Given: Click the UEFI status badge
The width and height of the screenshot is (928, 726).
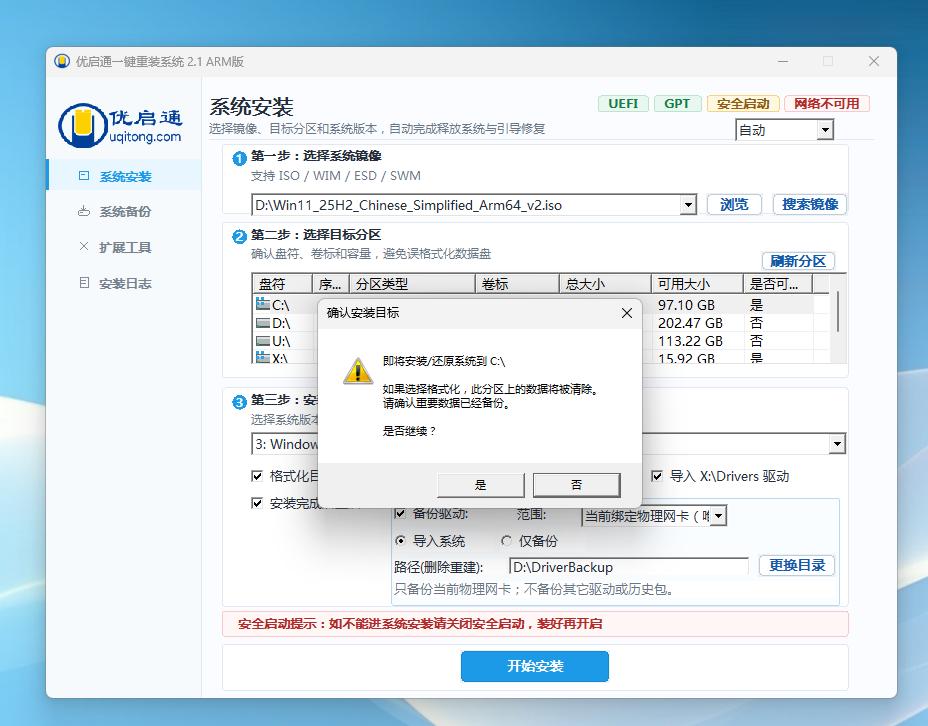Looking at the screenshot, I should (623, 104).
